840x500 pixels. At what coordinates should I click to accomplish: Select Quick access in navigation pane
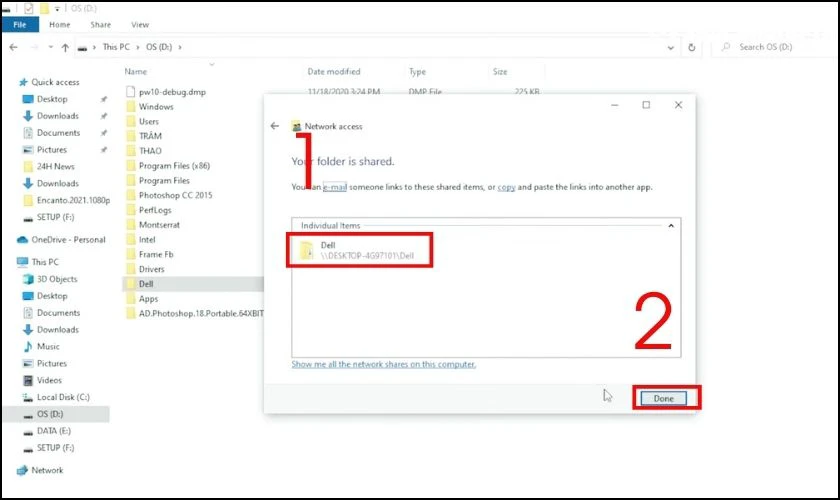coord(50,82)
